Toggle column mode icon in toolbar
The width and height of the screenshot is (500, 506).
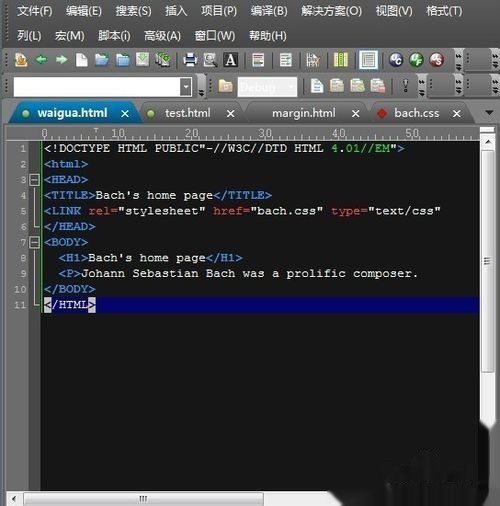coord(341,60)
